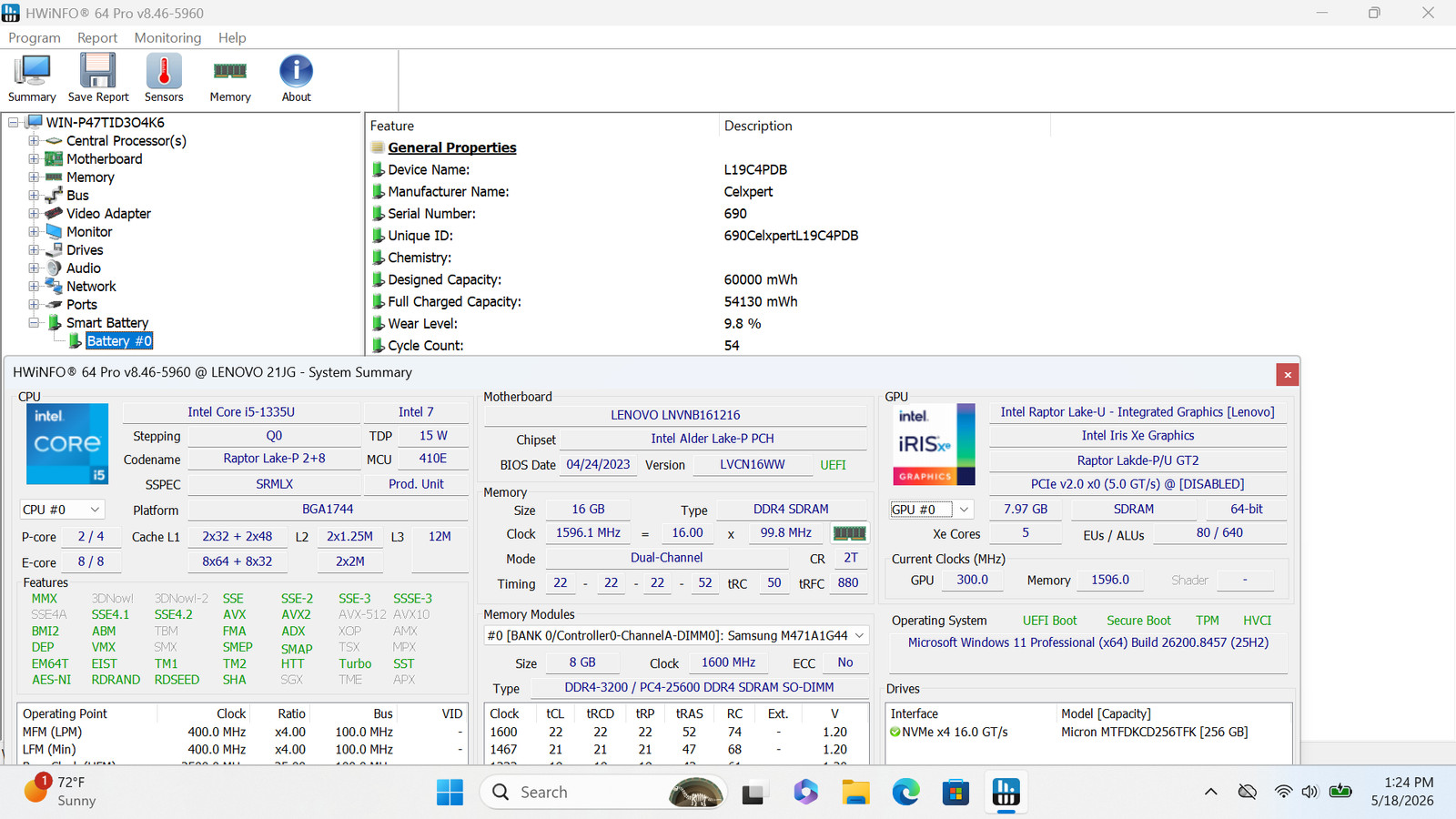Open the Summary toolbar button

tap(32, 78)
